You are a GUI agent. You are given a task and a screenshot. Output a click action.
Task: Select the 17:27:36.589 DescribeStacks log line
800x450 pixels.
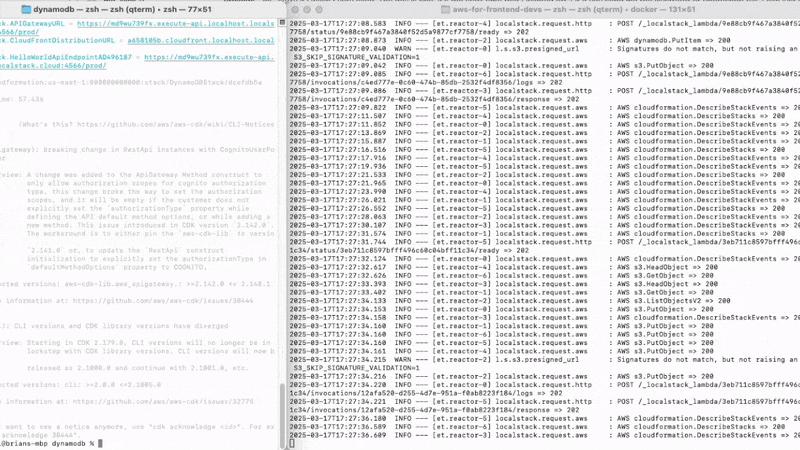coord(537,427)
